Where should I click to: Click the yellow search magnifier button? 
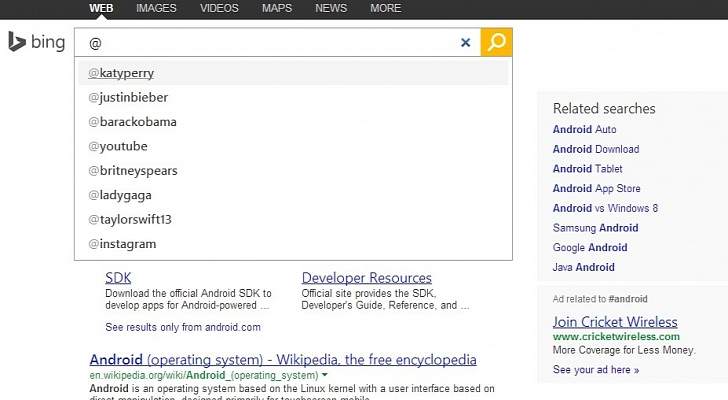[496, 42]
